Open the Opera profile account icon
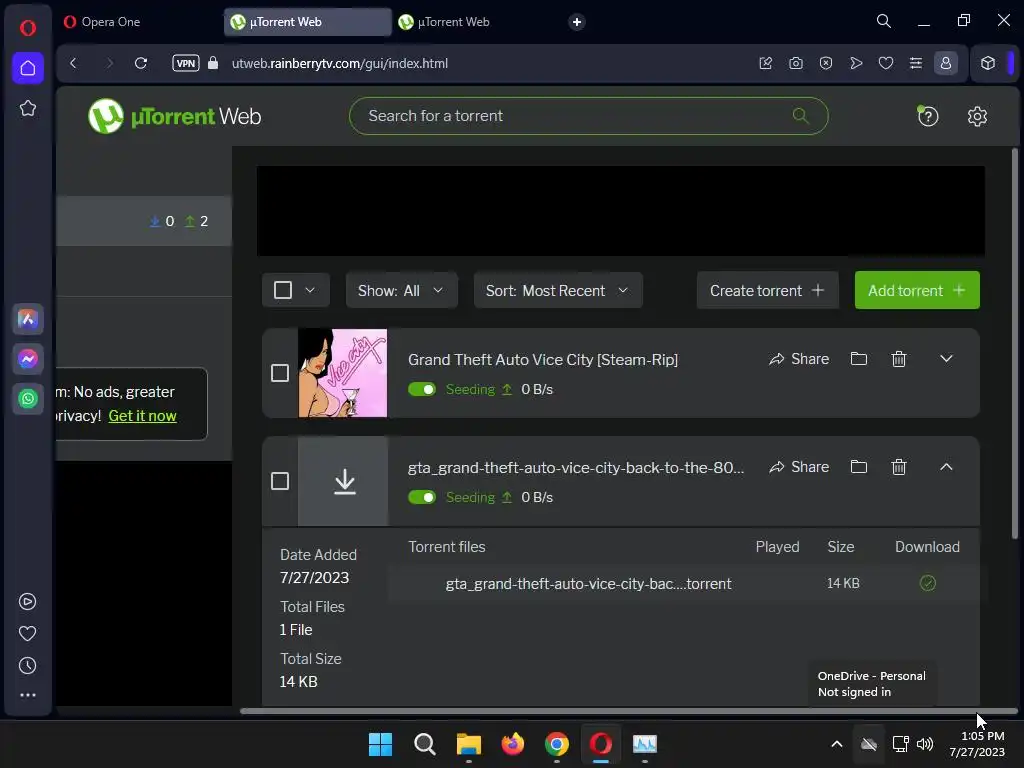The width and height of the screenshot is (1024, 768). tap(946, 63)
